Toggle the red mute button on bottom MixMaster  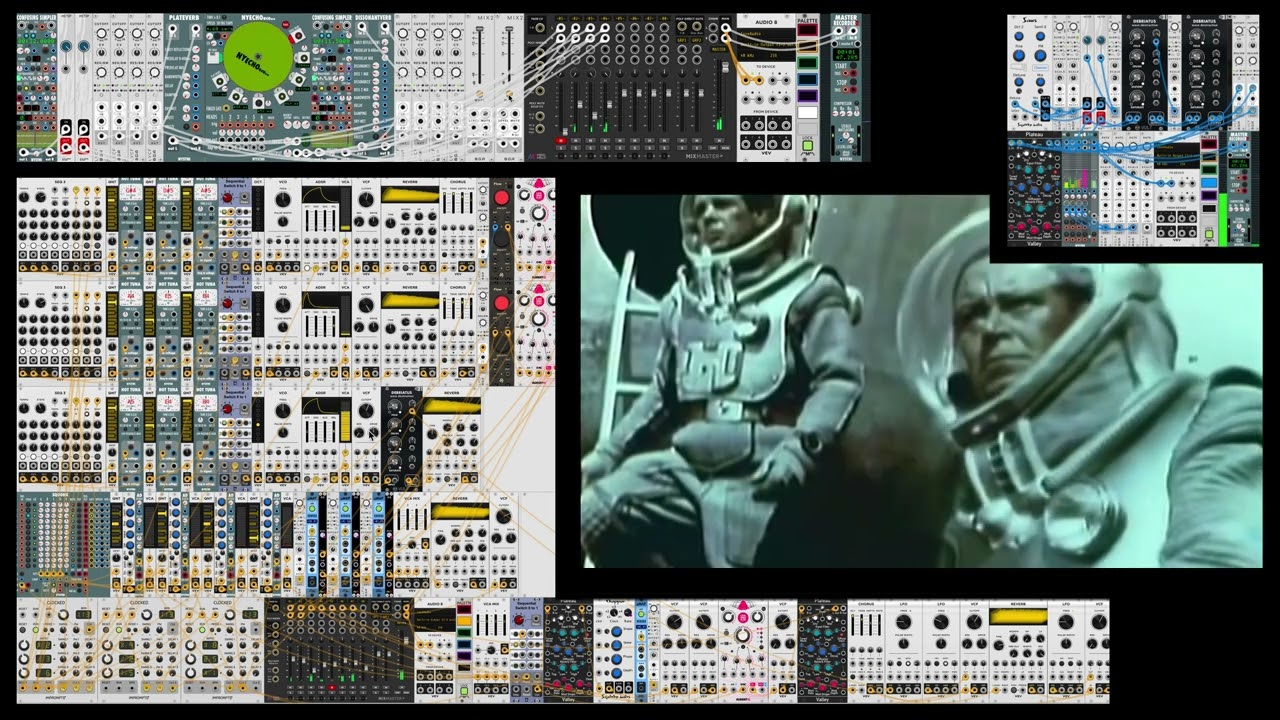click(332, 687)
